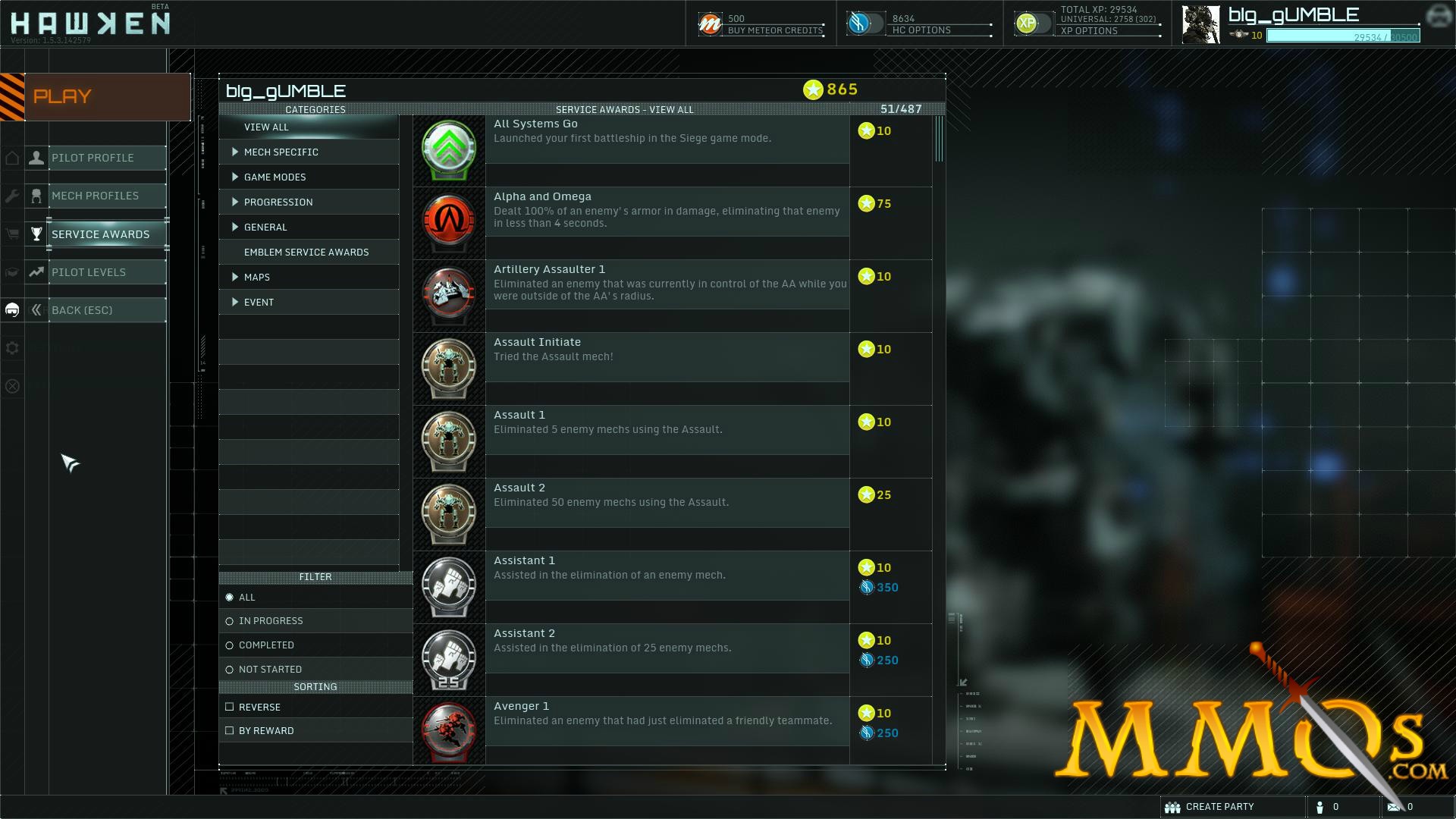Open the shopping cart store icon
The width and height of the screenshot is (1456, 819).
pyautogui.click(x=12, y=234)
